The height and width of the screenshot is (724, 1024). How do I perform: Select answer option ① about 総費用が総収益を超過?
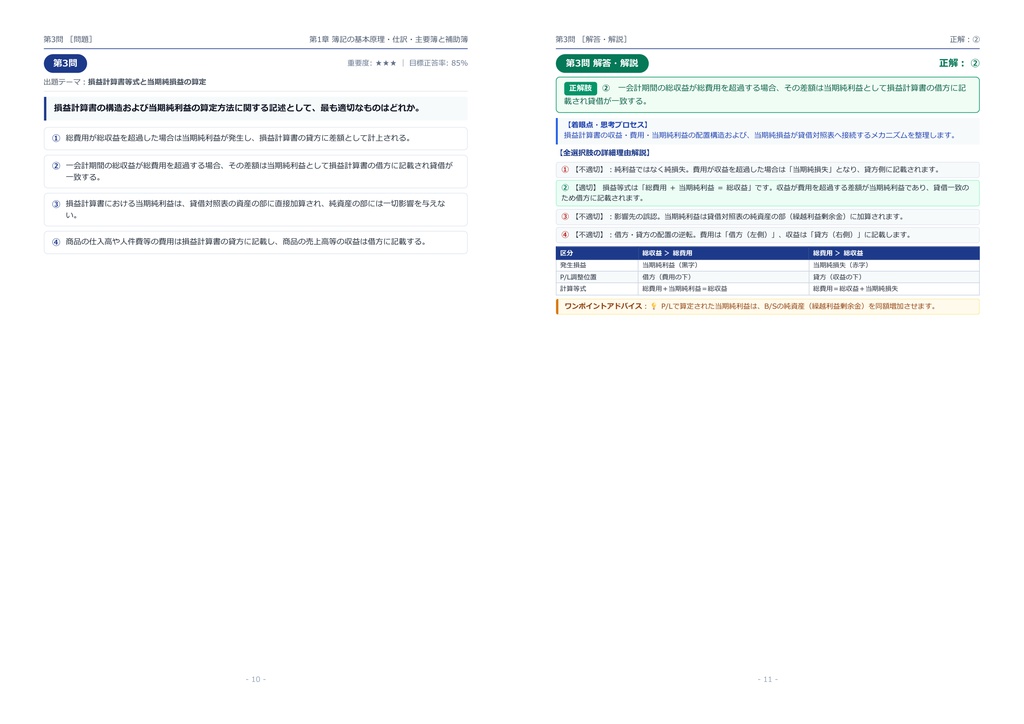[x=255, y=138]
